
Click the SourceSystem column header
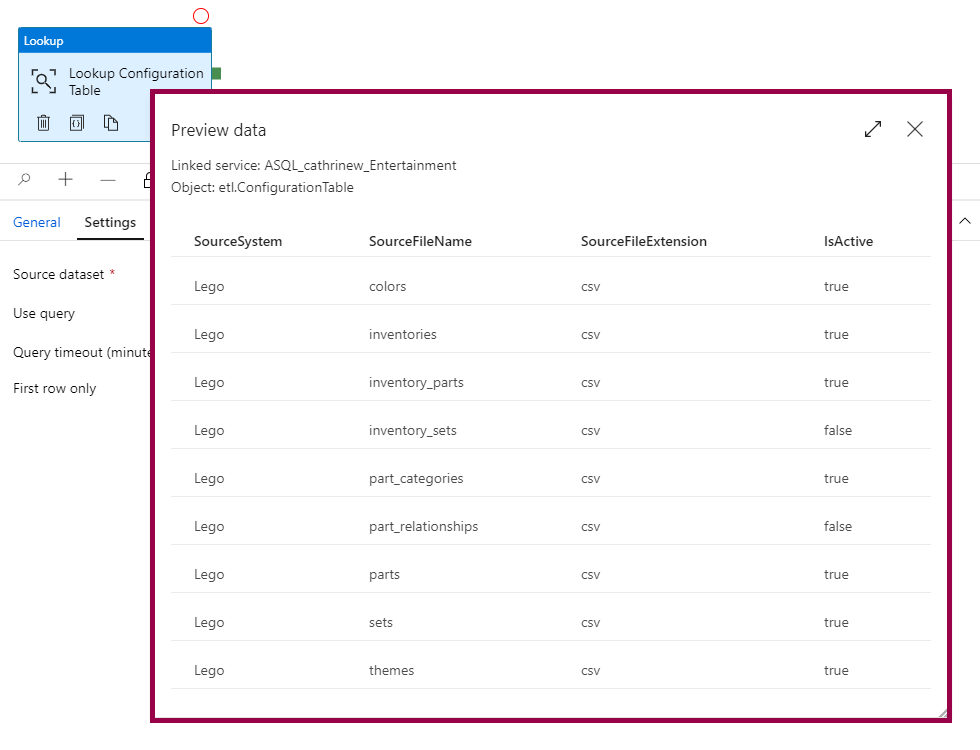(238, 241)
